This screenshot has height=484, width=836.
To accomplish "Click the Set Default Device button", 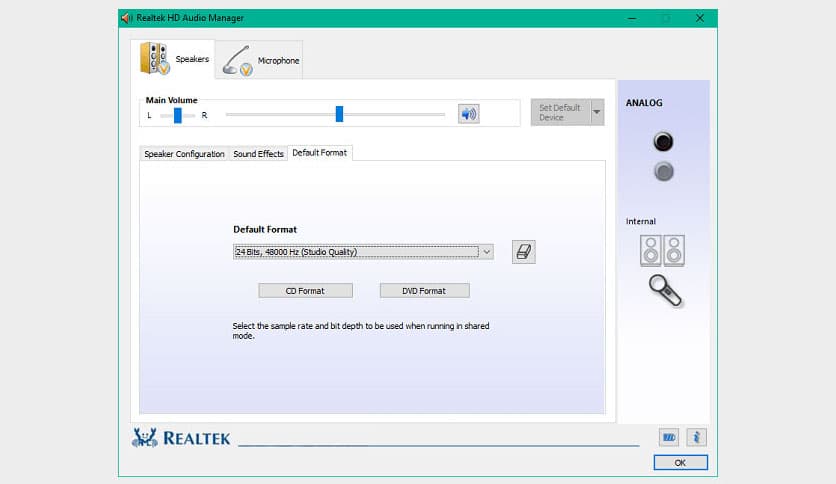I will click(x=560, y=112).
